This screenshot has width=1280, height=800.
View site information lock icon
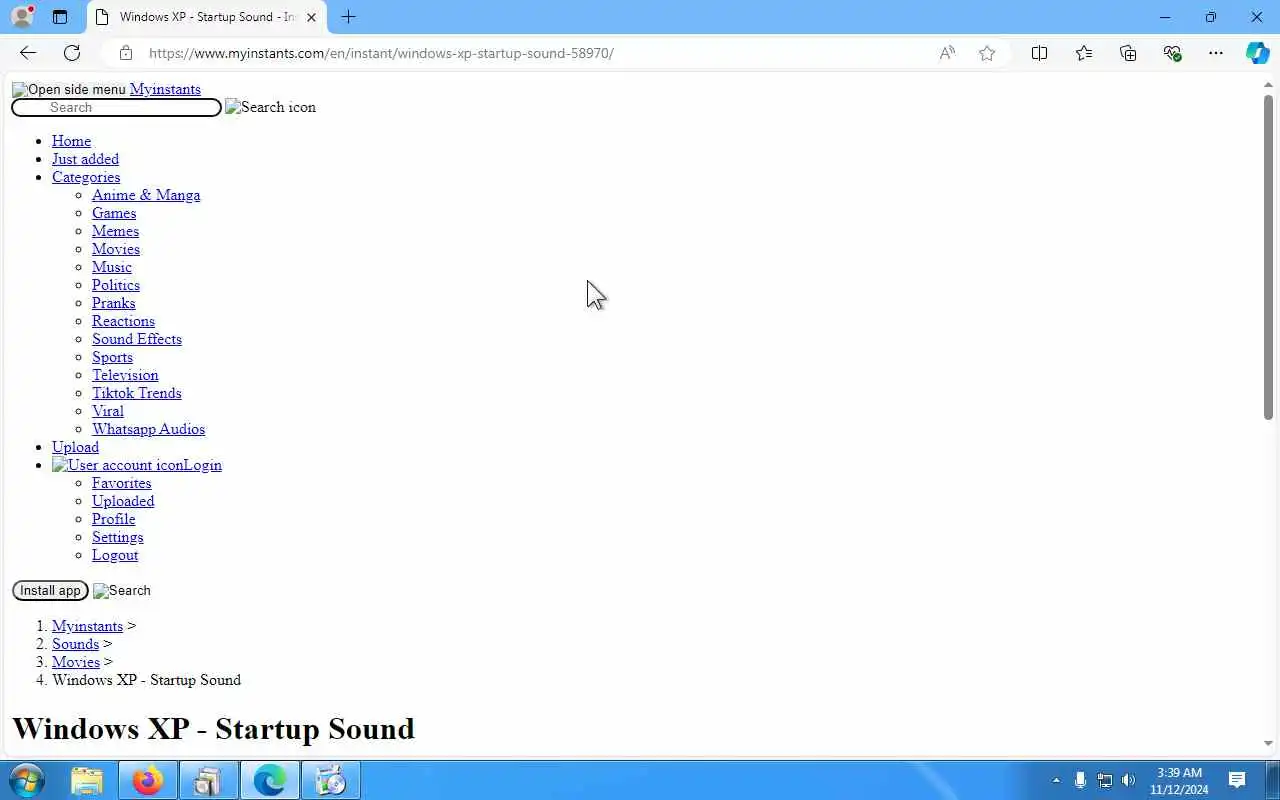point(125,53)
